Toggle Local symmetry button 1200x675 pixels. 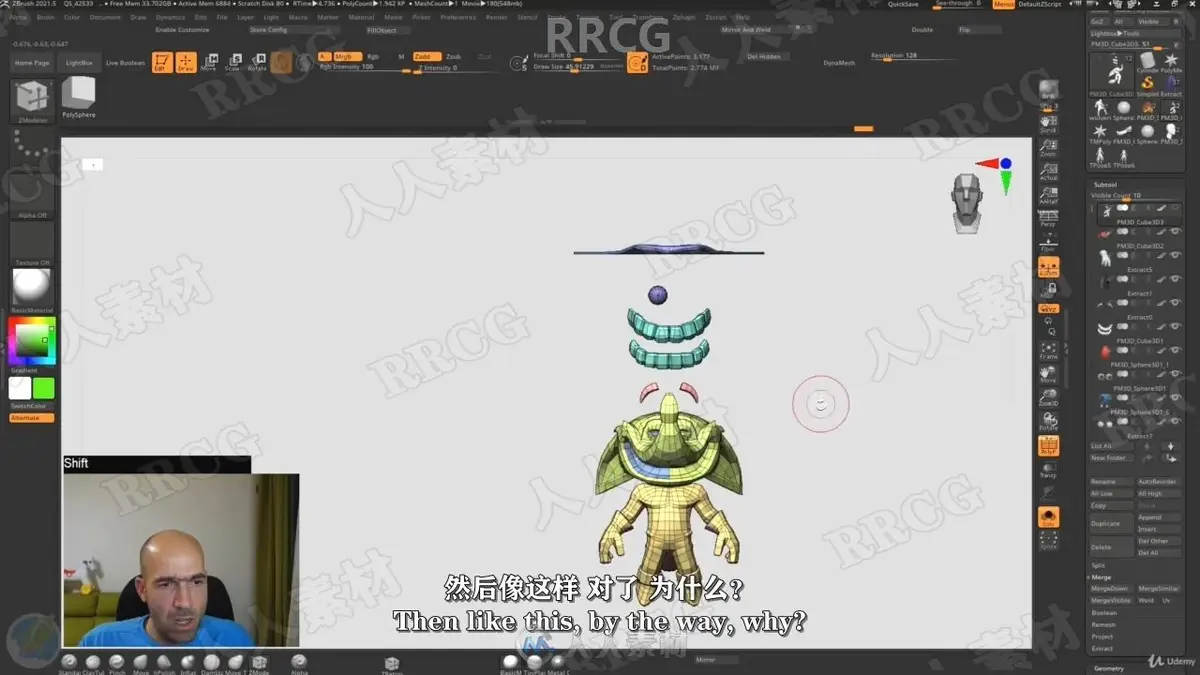pyautogui.click(x=1048, y=267)
